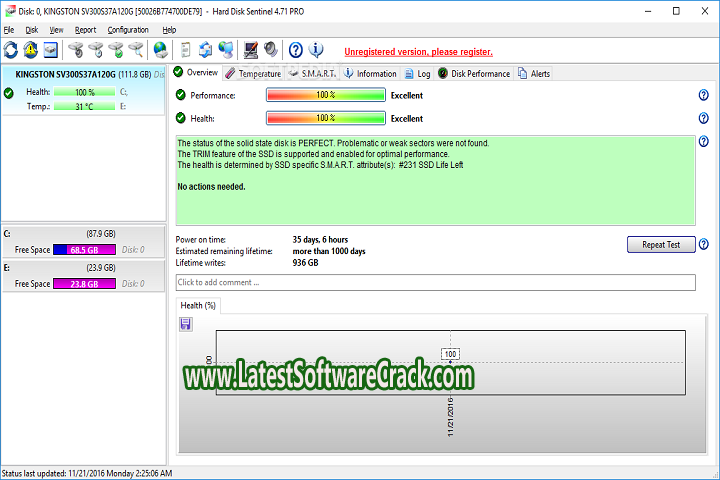Click the sidebar Temp 31 °C green bar

point(84,107)
